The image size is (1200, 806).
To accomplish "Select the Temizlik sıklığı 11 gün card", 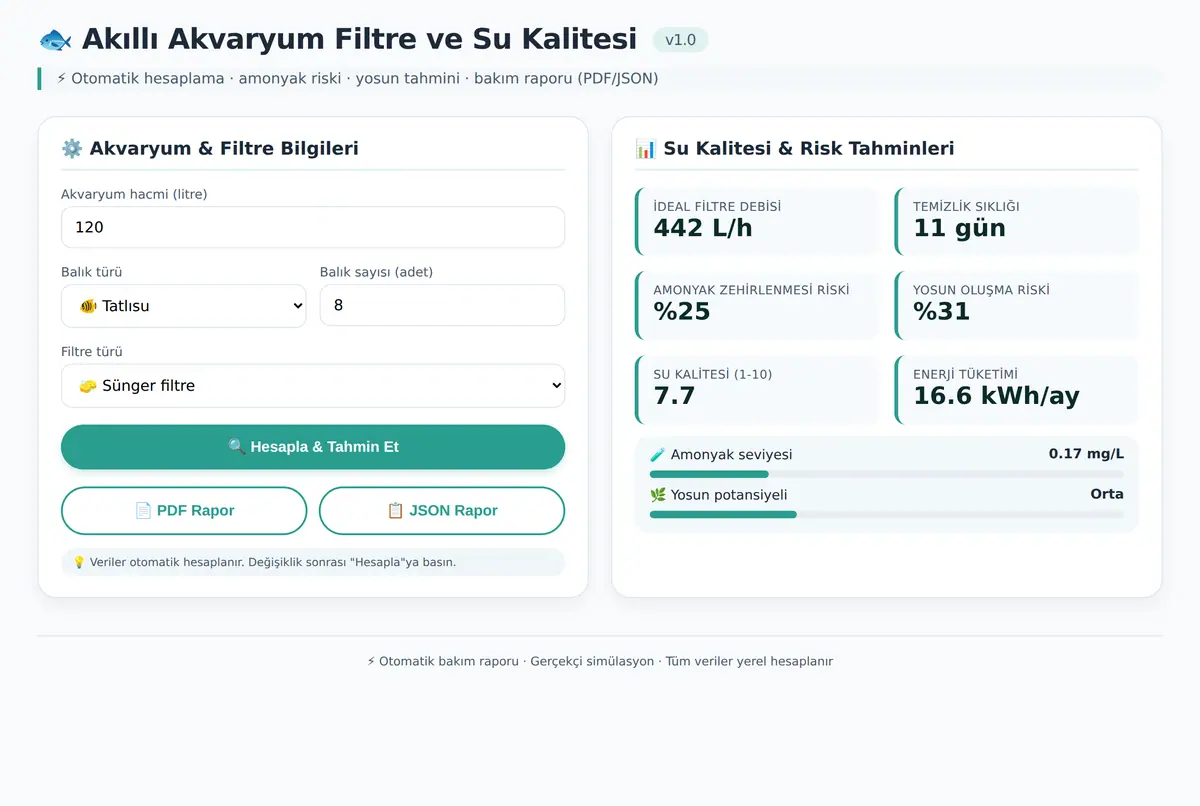I will click(x=1016, y=221).
